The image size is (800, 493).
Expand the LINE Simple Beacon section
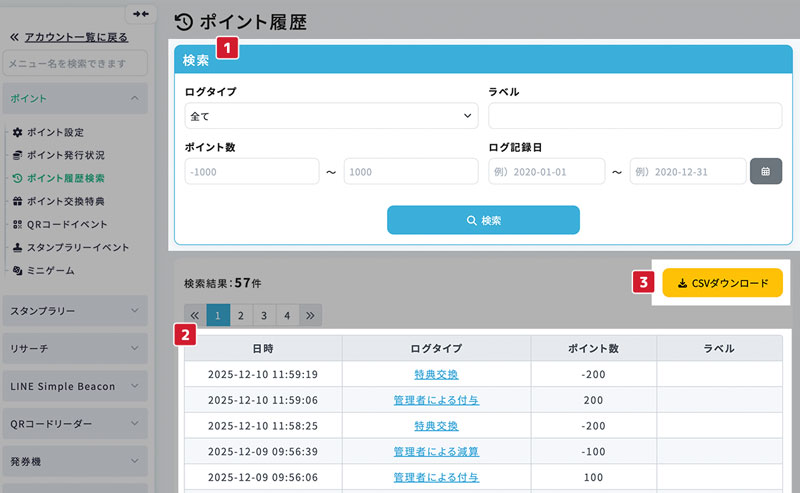tap(75, 386)
